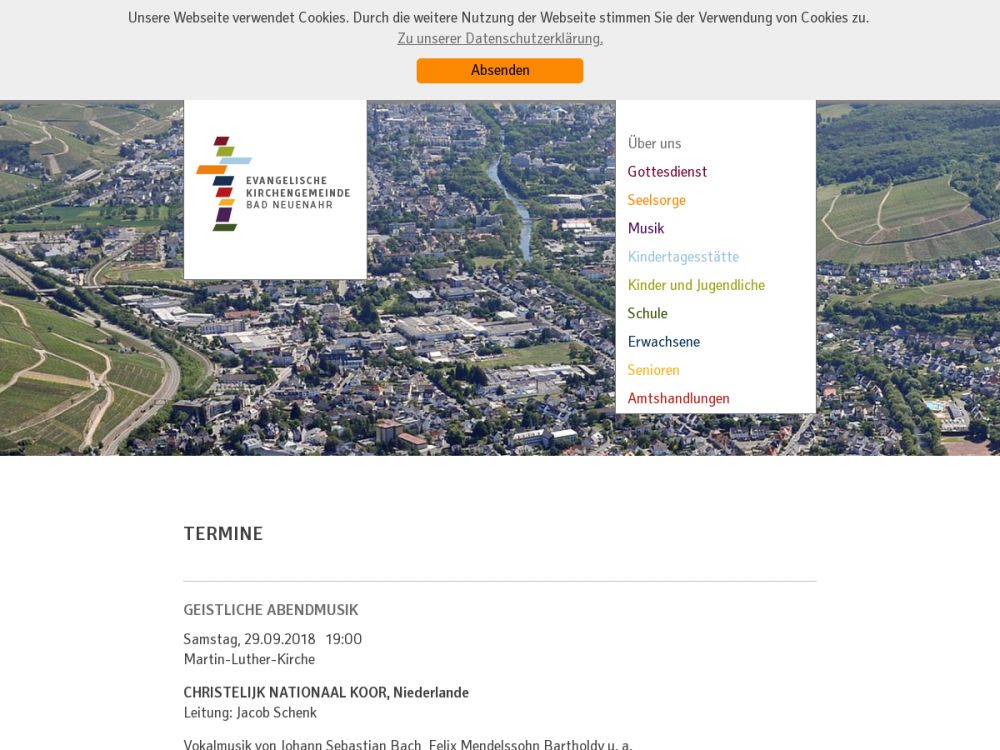
Task: Open the Musik menu entry
Action: (646, 228)
